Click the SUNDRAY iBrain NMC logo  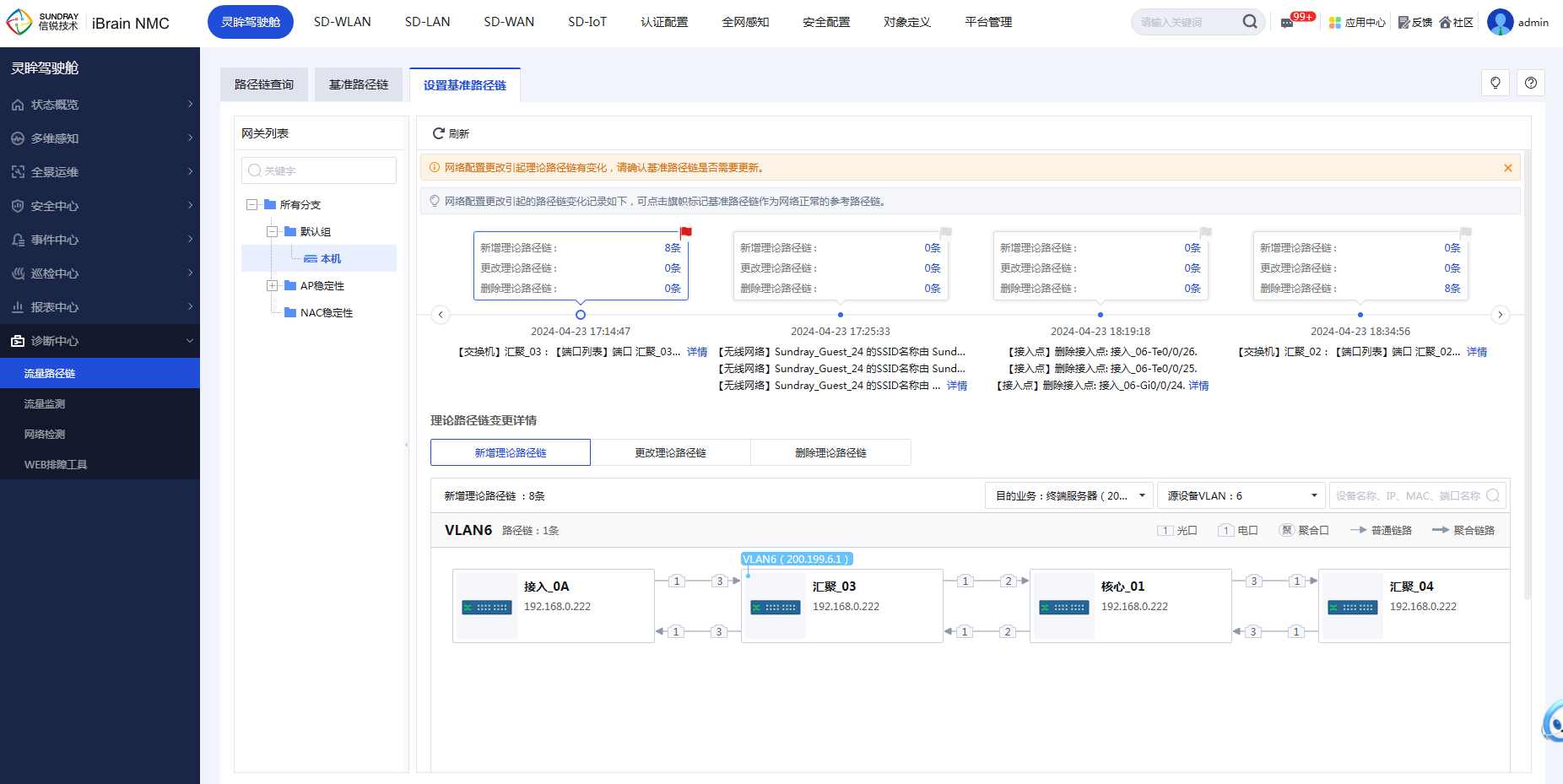pyautogui.click(x=88, y=23)
